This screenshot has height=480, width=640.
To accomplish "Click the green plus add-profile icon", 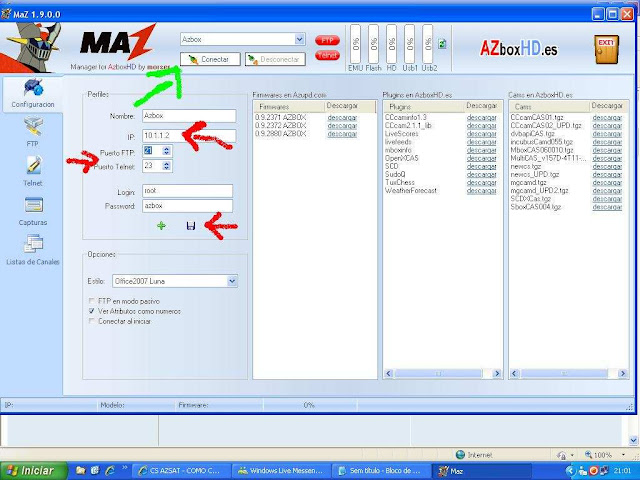I will pyautogui.click(x=161, y=225).
